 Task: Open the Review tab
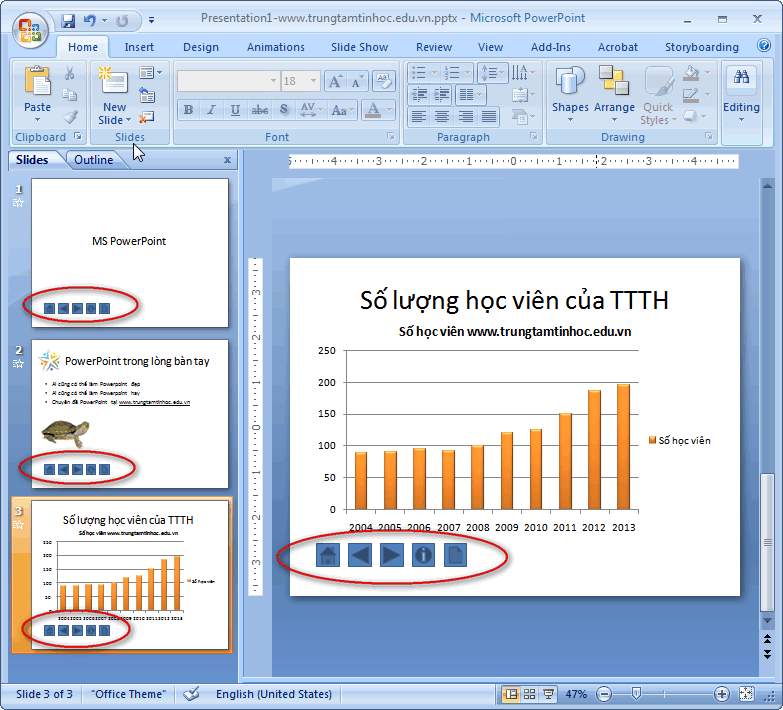[x=434, y=47]
